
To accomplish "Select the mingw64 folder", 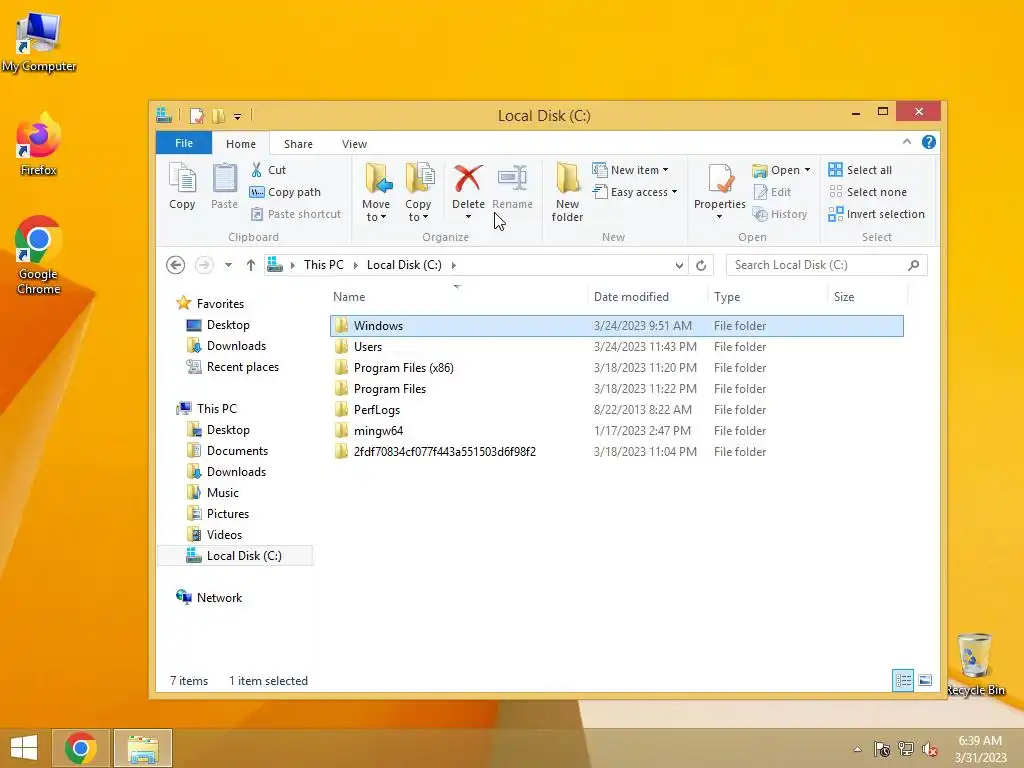I will tap(616, 430).
